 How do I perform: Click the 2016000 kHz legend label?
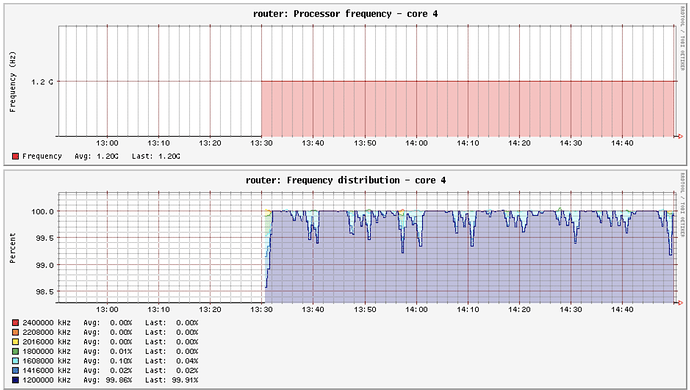47,342
